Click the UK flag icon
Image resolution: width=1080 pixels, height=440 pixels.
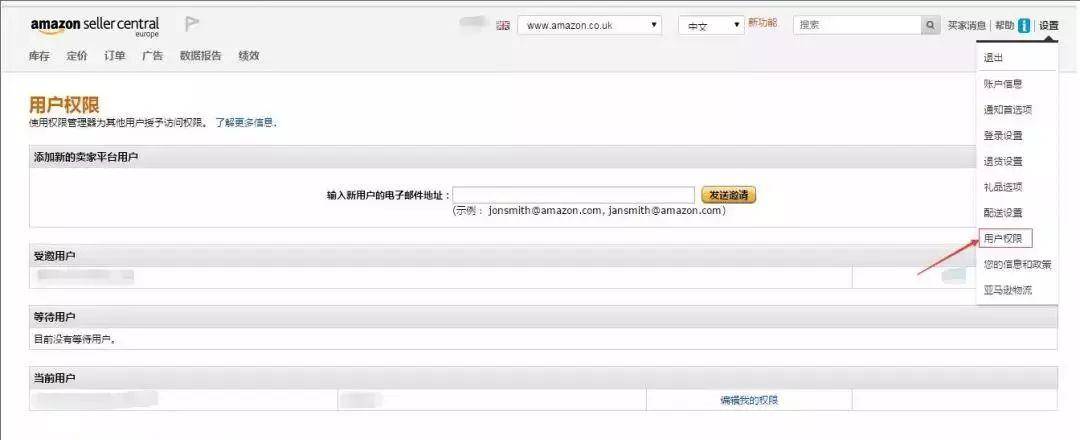point(503,25)
